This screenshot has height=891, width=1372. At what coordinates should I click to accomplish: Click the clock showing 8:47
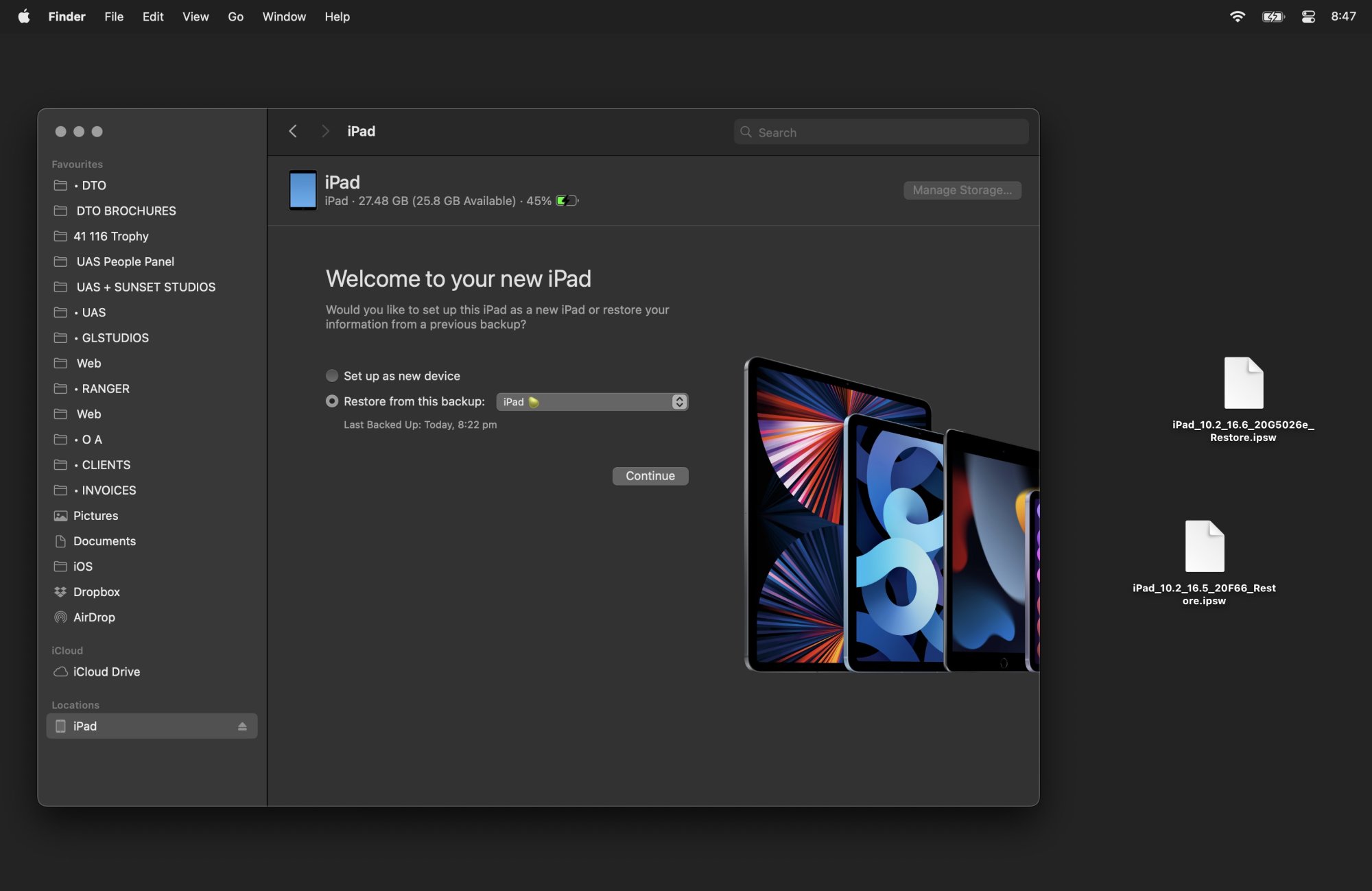tap(1343, 16)
